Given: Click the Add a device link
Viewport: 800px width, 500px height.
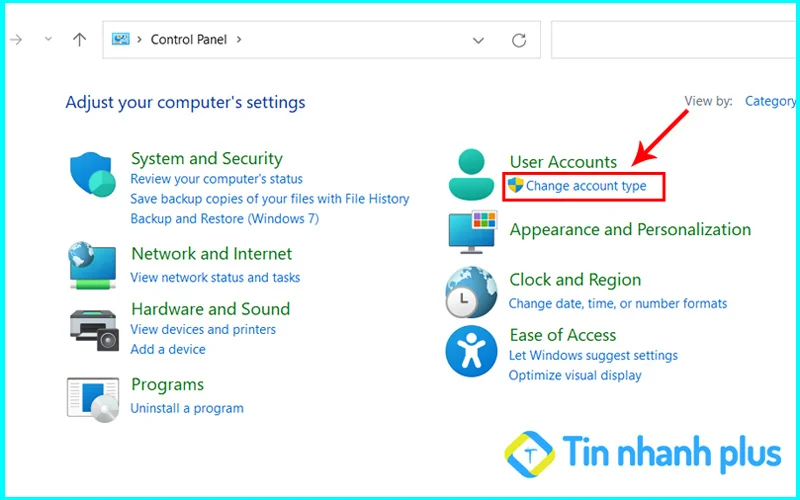Looking at the screenshot, I should (168, 349).
